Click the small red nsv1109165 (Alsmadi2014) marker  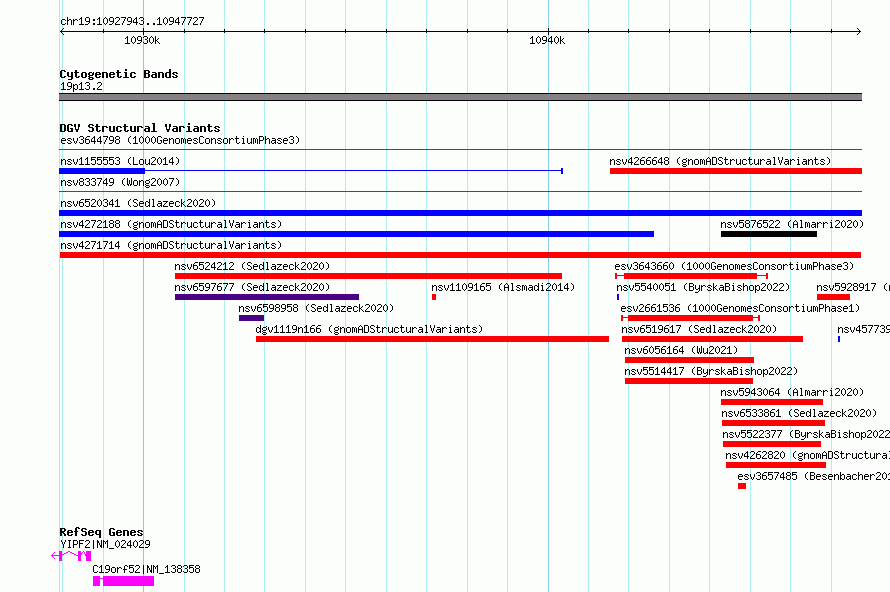coord(434,297)
